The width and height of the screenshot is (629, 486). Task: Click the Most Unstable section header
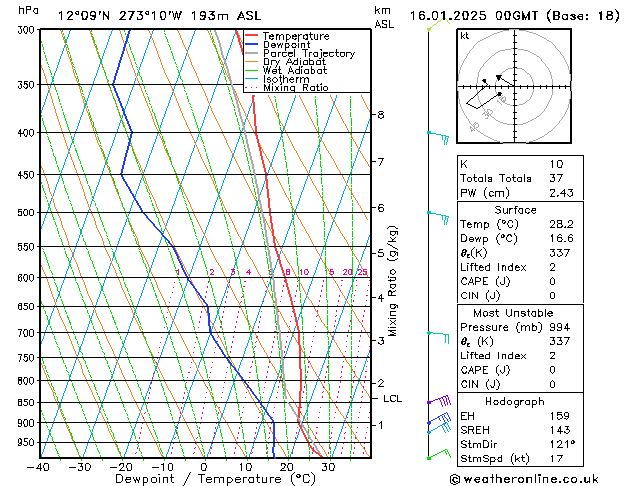513,313
